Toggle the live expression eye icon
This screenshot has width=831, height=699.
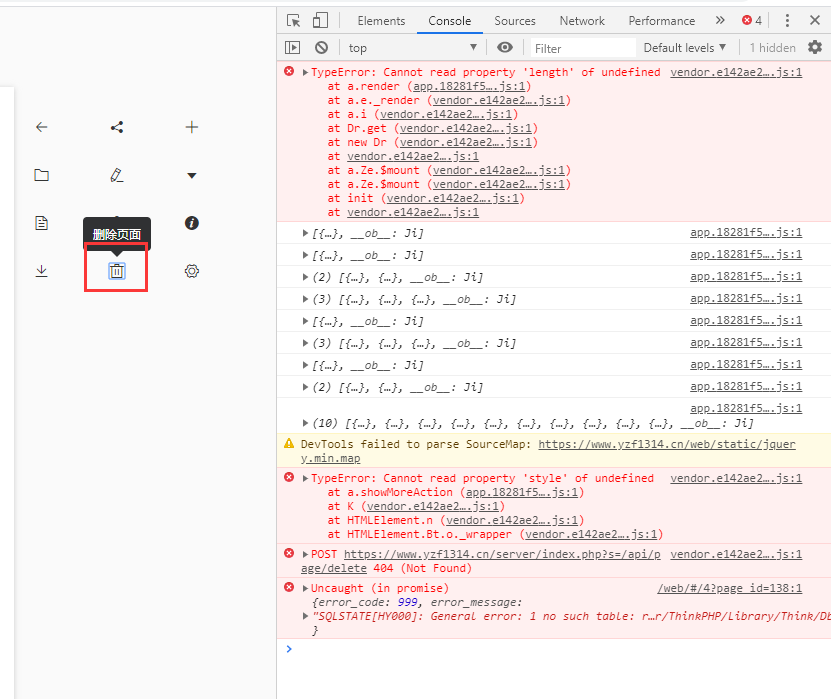(505, 47)
